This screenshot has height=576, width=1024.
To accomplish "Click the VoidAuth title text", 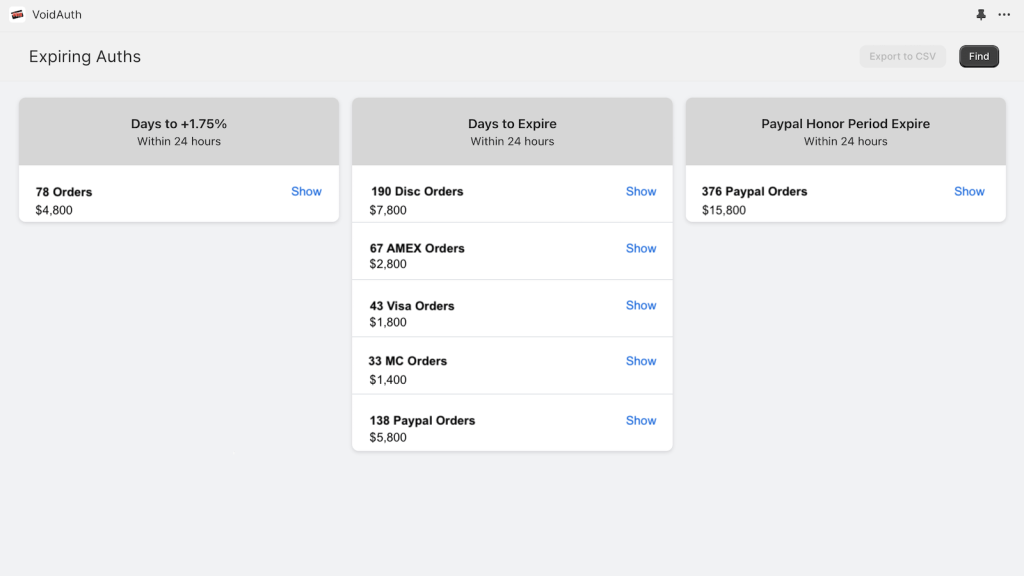I will point(57,15).
